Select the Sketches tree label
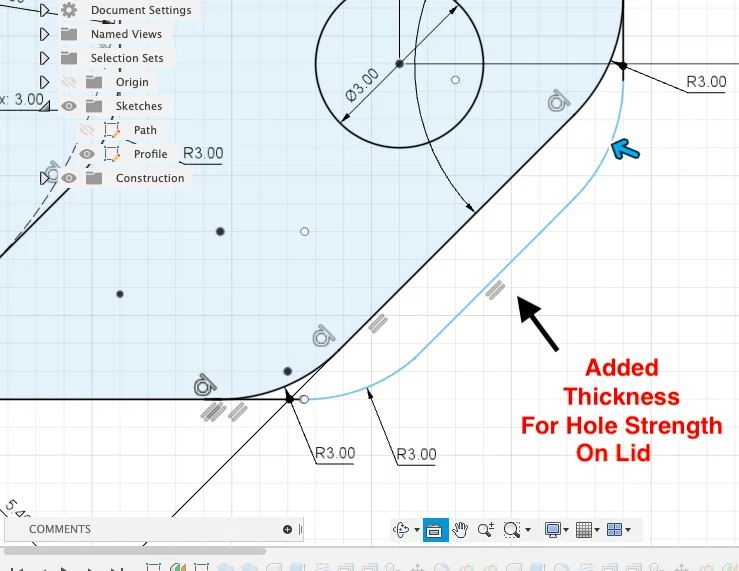 click(139, 106)
